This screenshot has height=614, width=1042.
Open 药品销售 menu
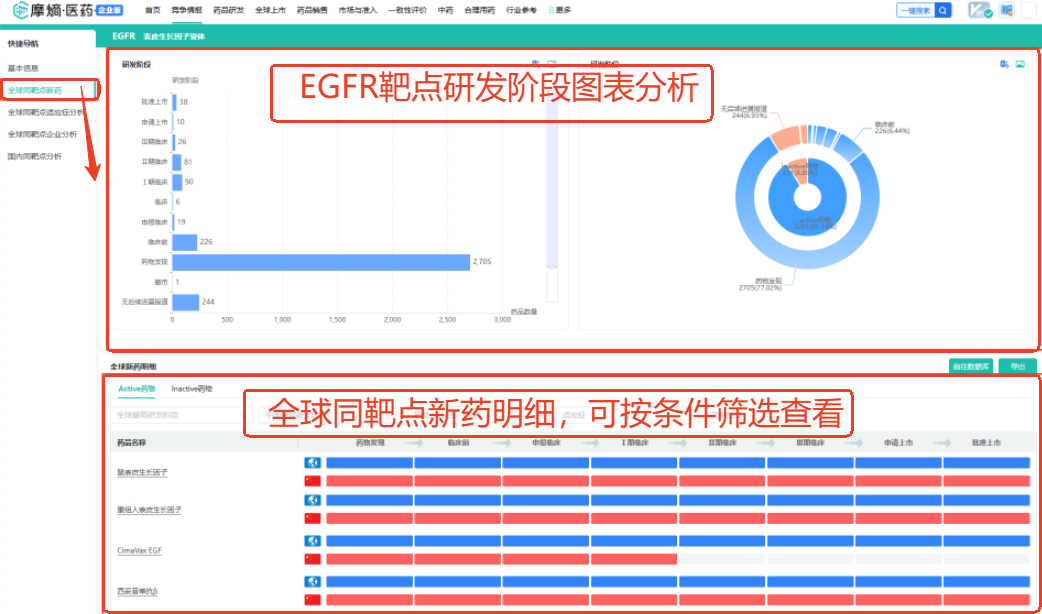tap(312, 10)
